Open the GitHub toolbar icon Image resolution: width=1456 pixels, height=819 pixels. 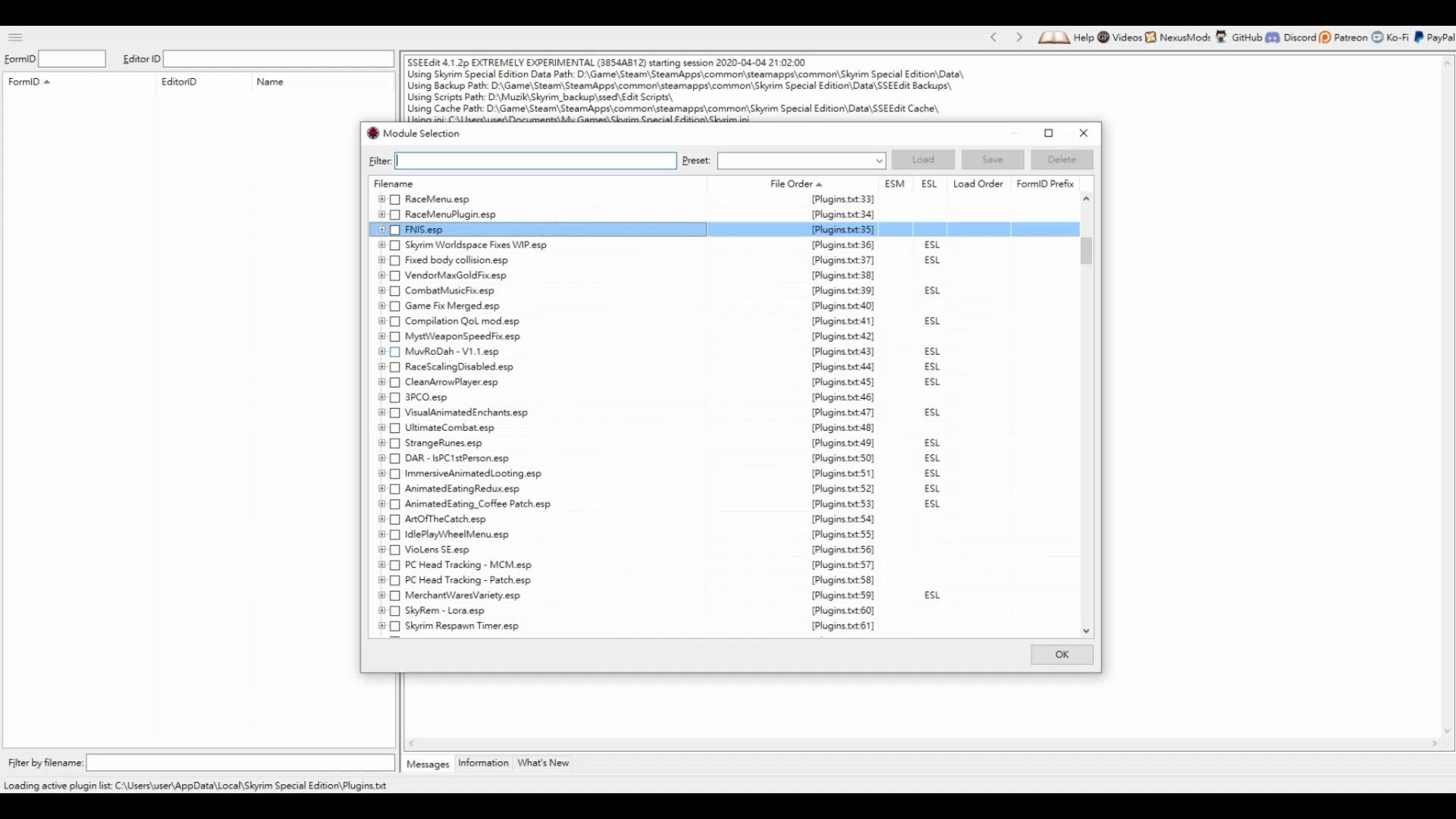tap(1221, 37)
